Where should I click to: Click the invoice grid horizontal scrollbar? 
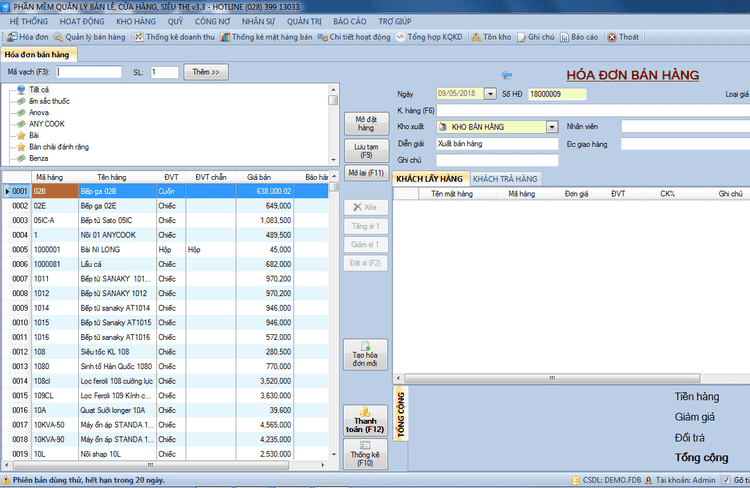tap(552, 378)
